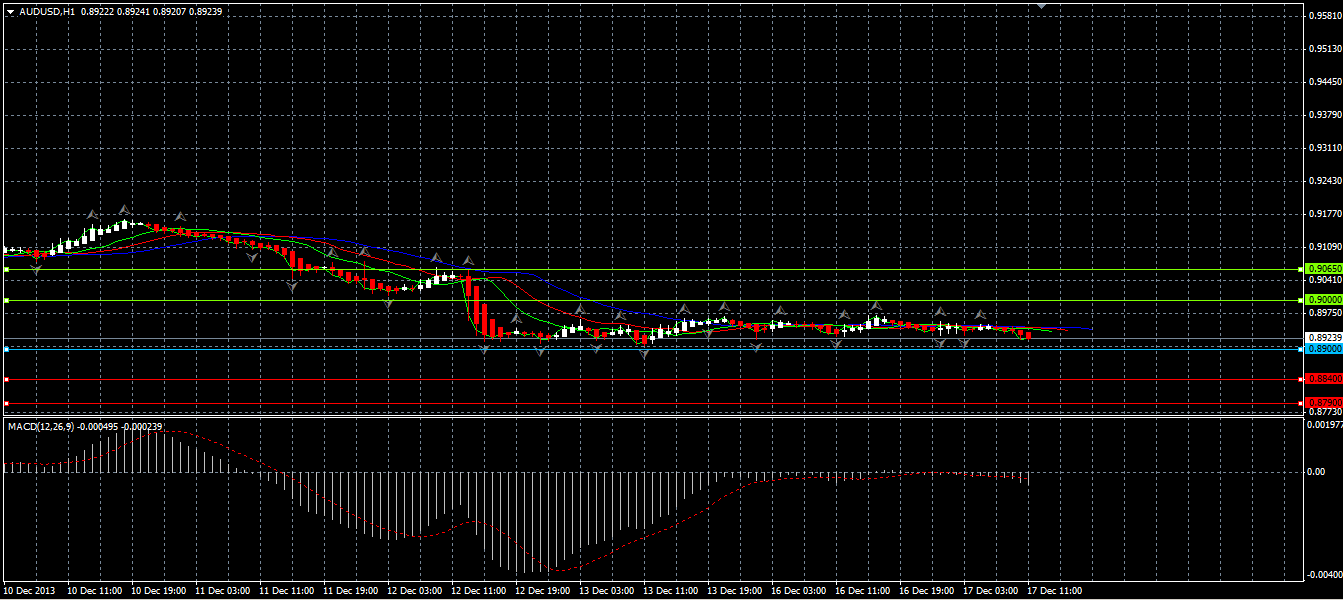1343x600 pixels.
Task: Click the 0.95810 price axis value
Action: pos(1326,15)
